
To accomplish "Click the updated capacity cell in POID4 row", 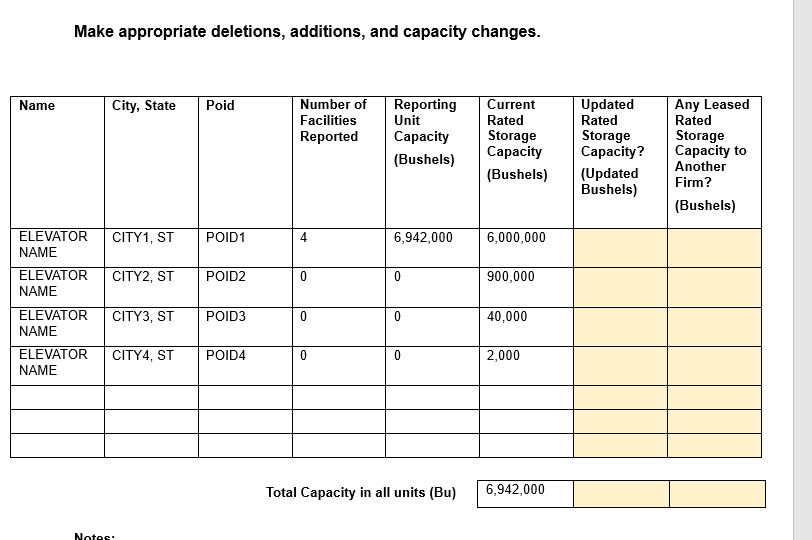I will (x=621, y=365).
